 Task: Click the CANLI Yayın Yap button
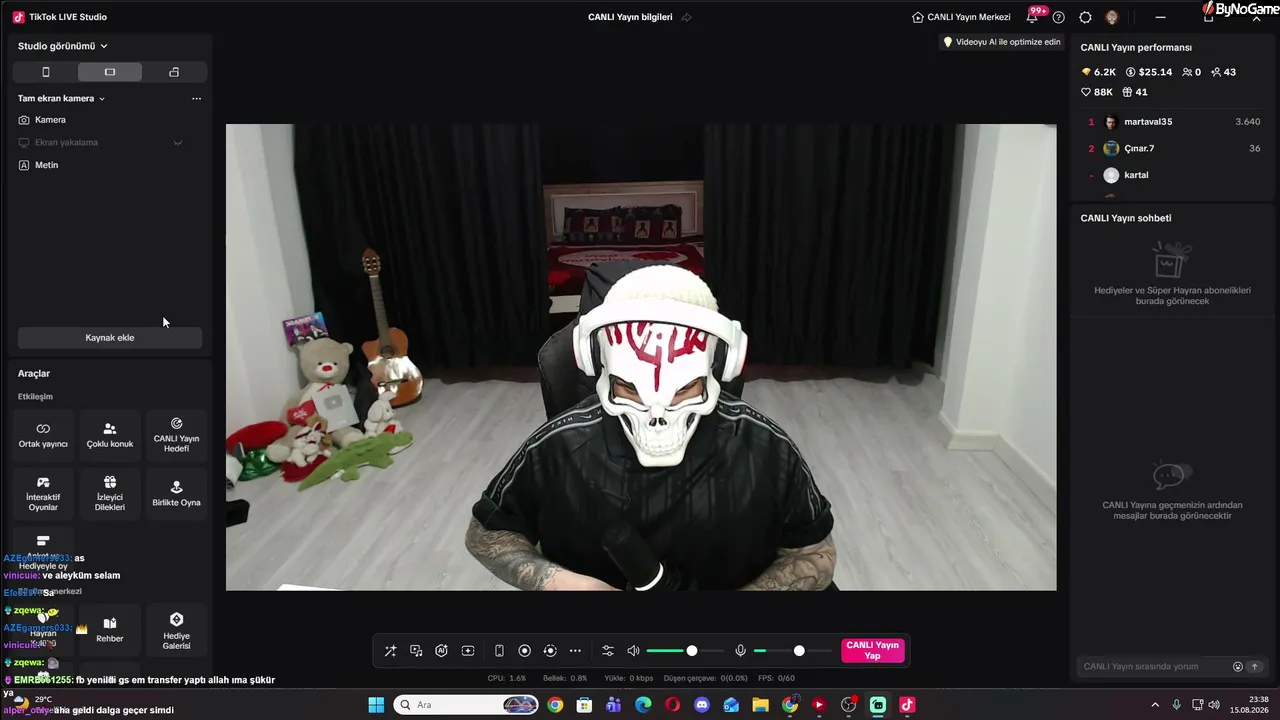click(x=873, y=651)
